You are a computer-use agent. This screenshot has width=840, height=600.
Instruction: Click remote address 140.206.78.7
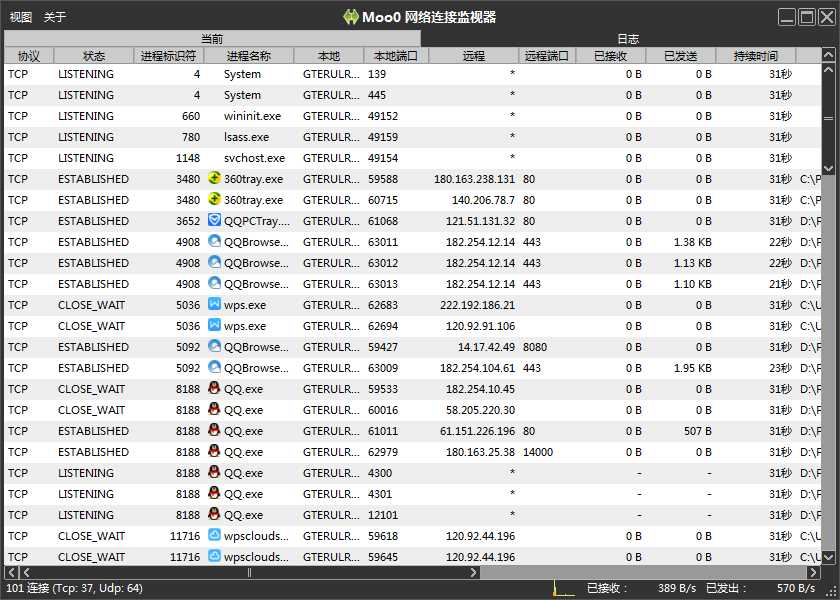point(483,200)
